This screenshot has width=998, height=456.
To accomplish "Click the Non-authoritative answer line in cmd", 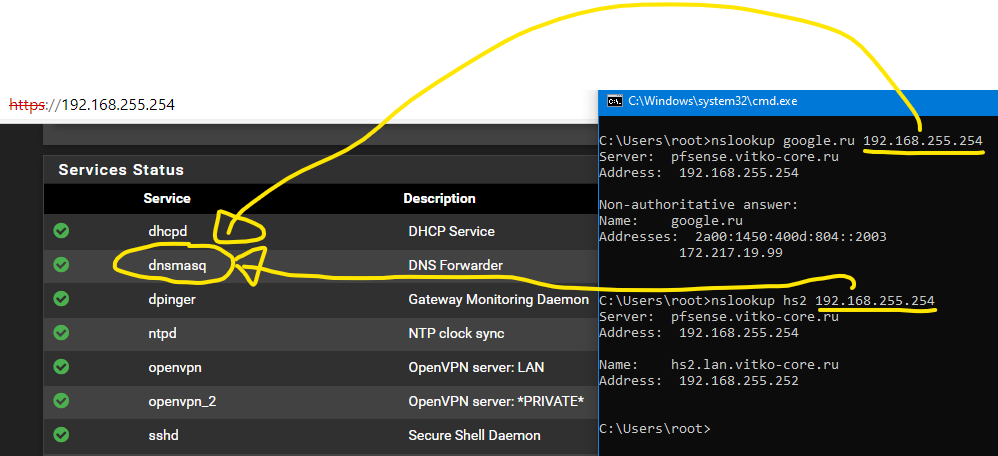I will [698, 204].
